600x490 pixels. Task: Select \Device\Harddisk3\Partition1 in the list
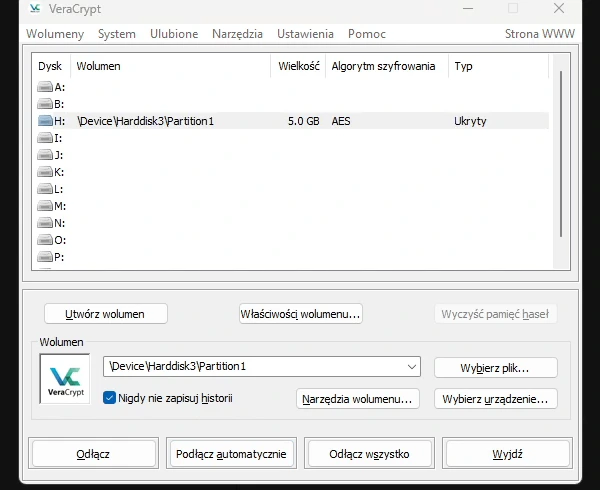click(145, 121)
